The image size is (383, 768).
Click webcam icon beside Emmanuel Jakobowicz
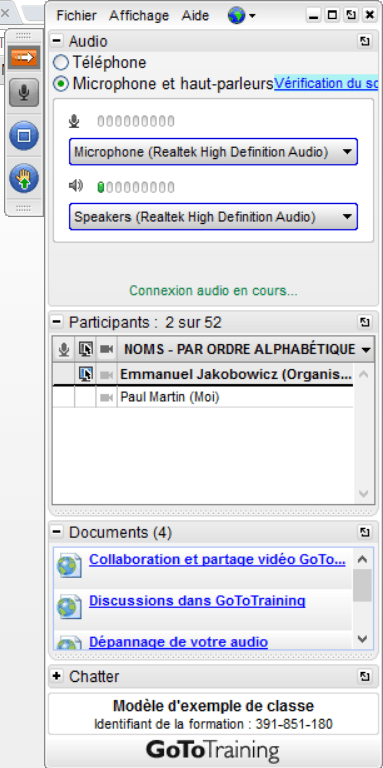(106, 375)
